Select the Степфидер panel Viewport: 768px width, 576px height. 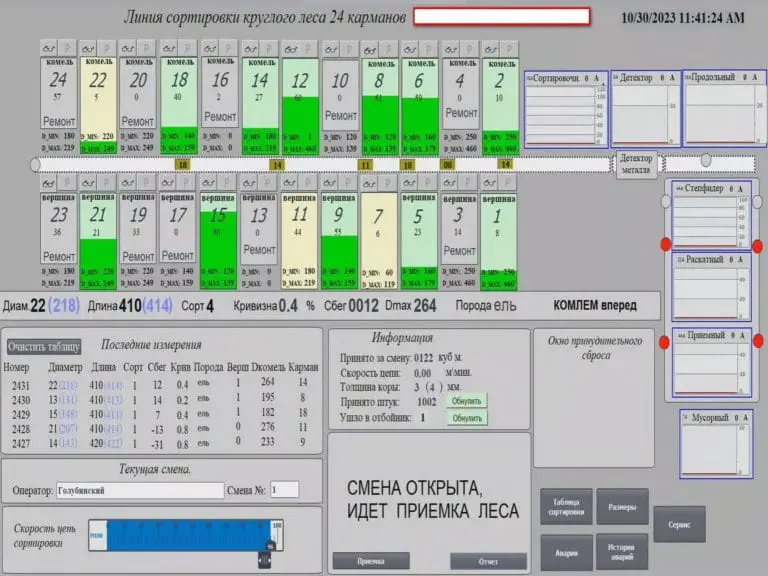click(x=712, y=215)
